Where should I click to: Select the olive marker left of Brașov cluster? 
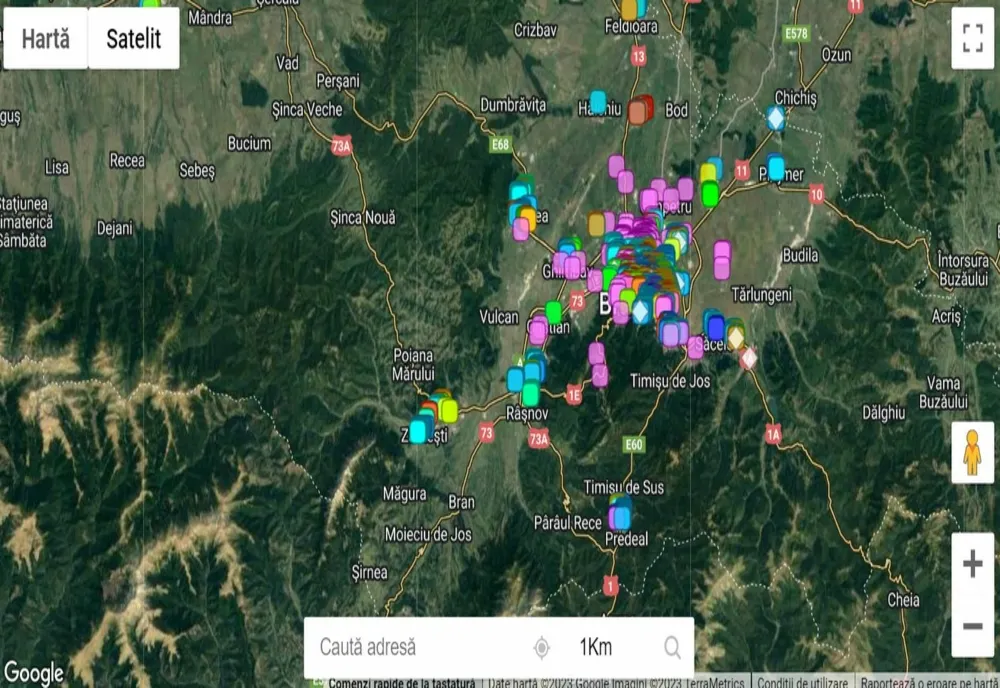596,224
